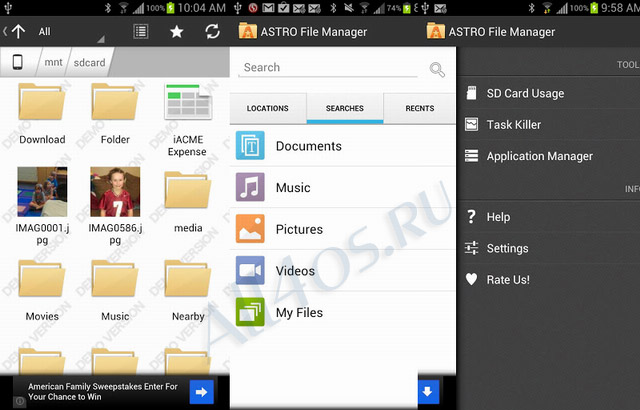Select the My Files label
The width and height of the screenshot is (640, 410).
(x=299, y=312)
